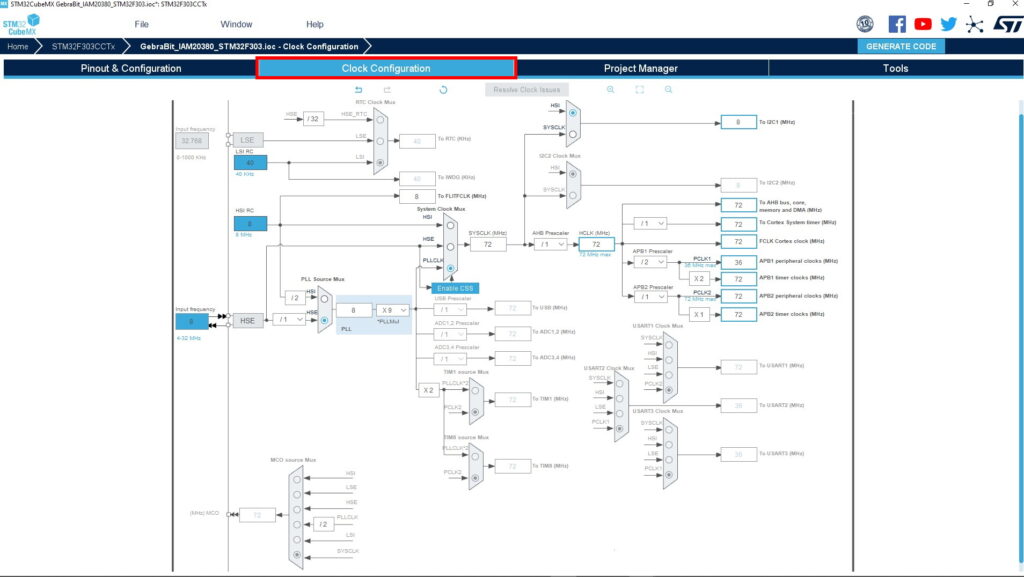Select LSI in the RTC Clock Mux
This screenshot has height=577, width=1024.
(380, 162)
